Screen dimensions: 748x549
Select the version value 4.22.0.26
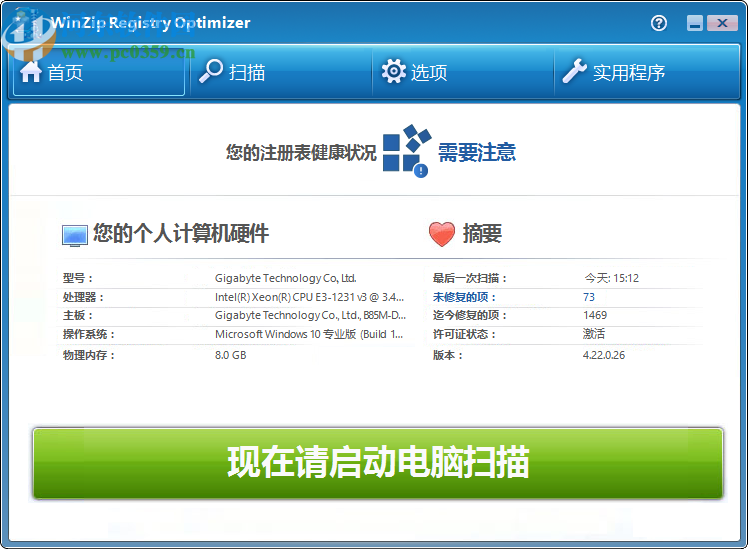(x=604, y=355)
